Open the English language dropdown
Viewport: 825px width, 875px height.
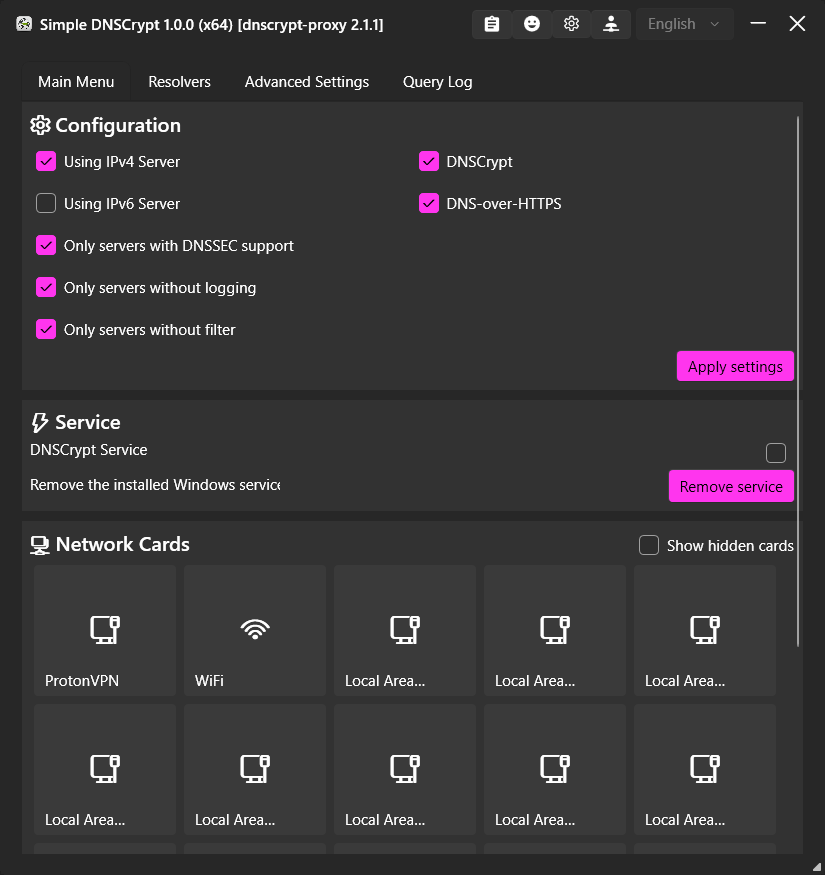coord(684,24)
